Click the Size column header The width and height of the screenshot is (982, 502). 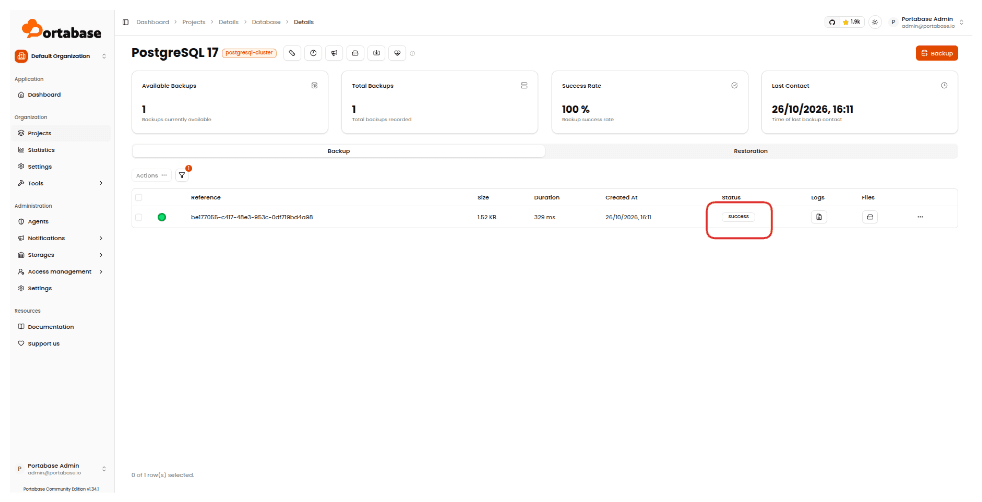click(483, 198)
